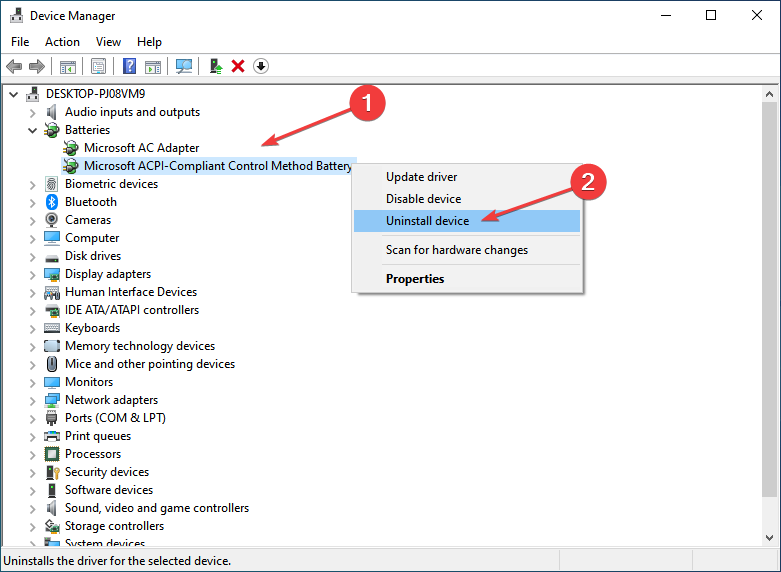The height and width of the screenshot is (572, 781).
Task: Expand Human Interface Devices
Action: point(32,292)
